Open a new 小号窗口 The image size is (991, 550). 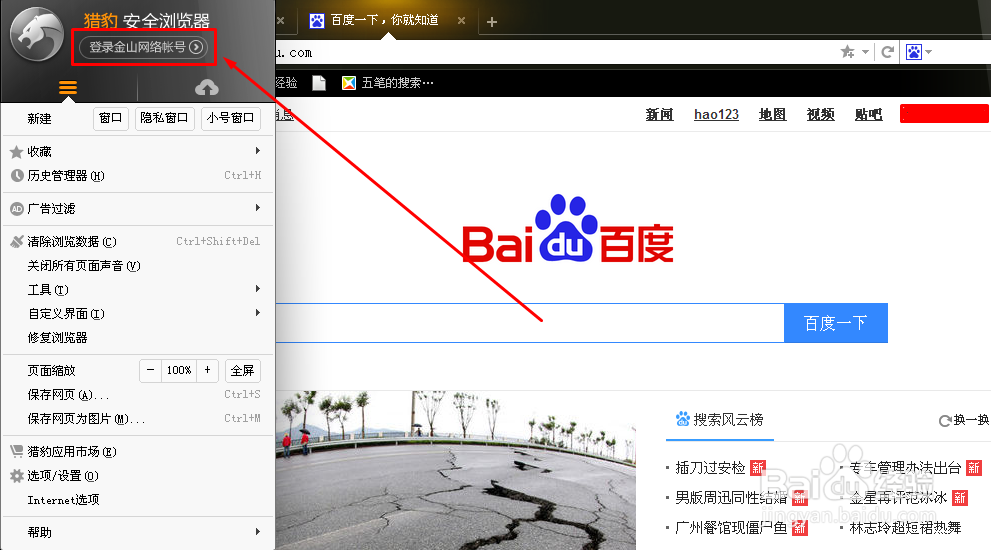(x=231, y=118)
